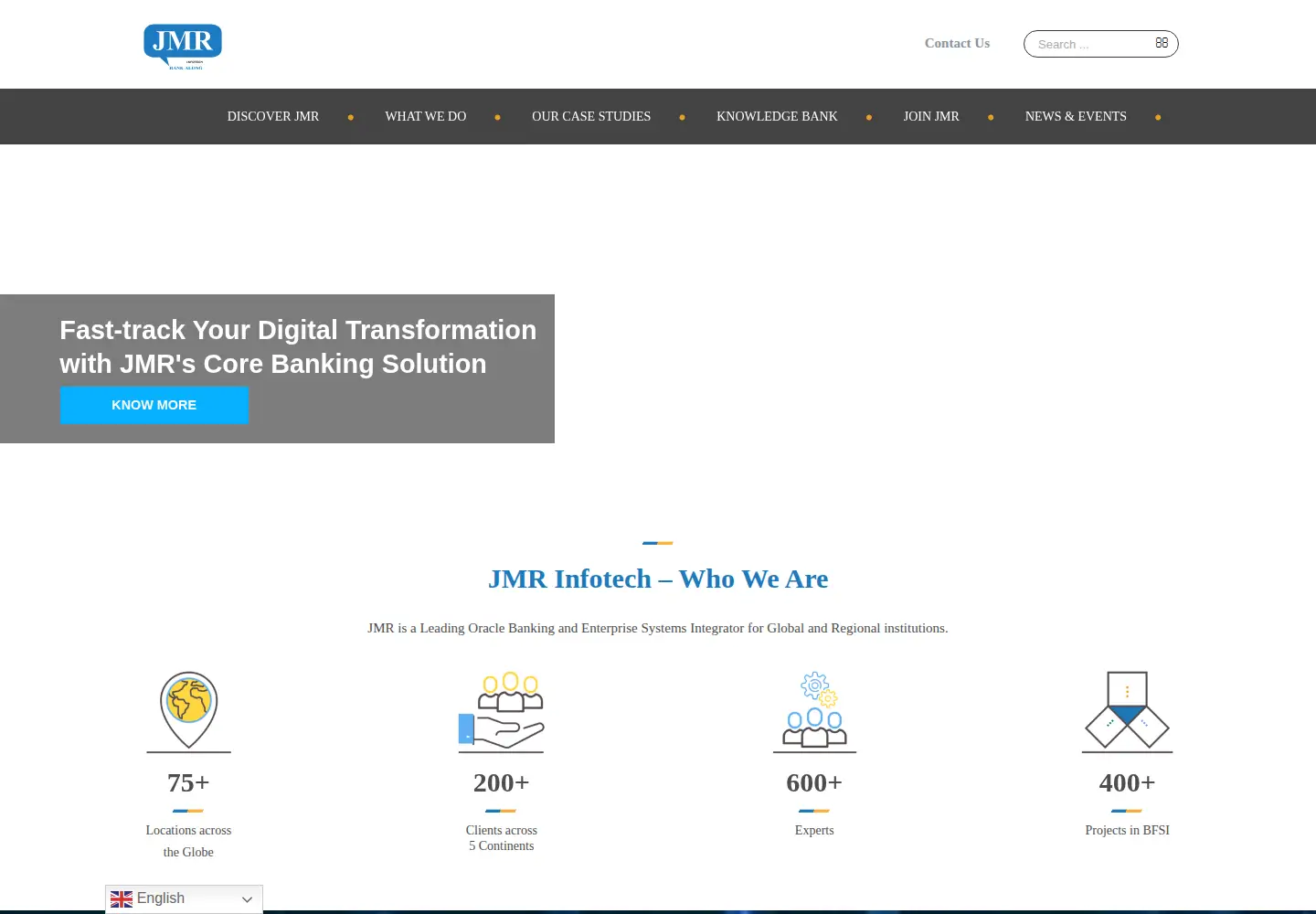Click the 600+ experts statistic
Image resolution: width=1316 pixels, height=914 pixels.
click(x=814, y=782)
